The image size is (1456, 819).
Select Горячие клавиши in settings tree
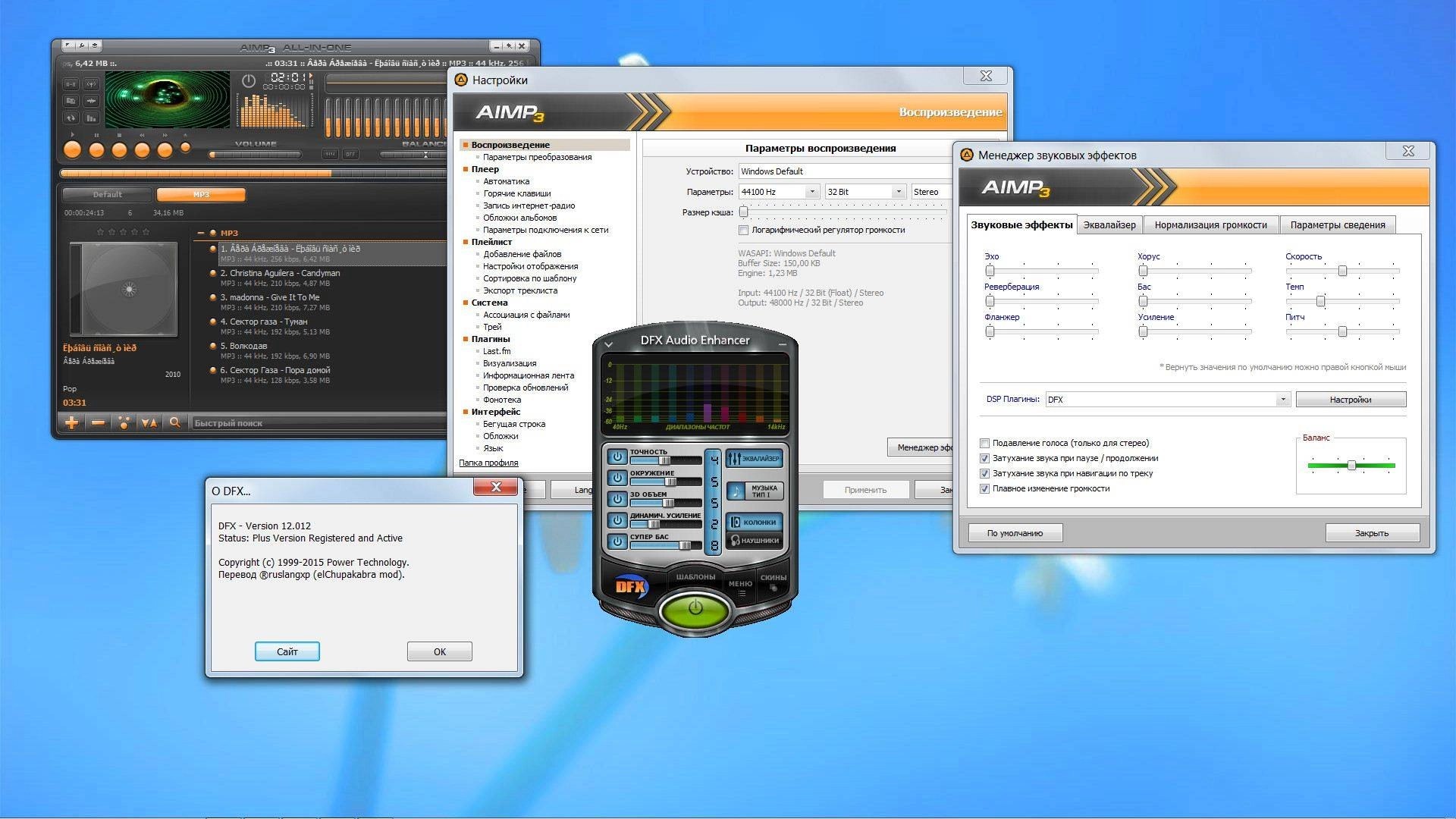516,193
